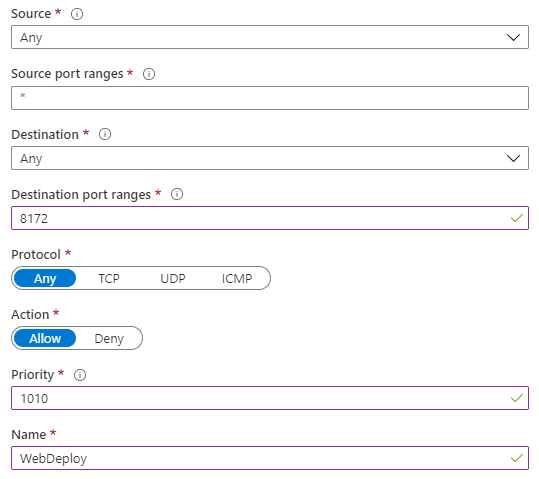Open the Destination dropdown
This screenshot has height=479, width=539.
pyautogui.click(x=270, y=158)
